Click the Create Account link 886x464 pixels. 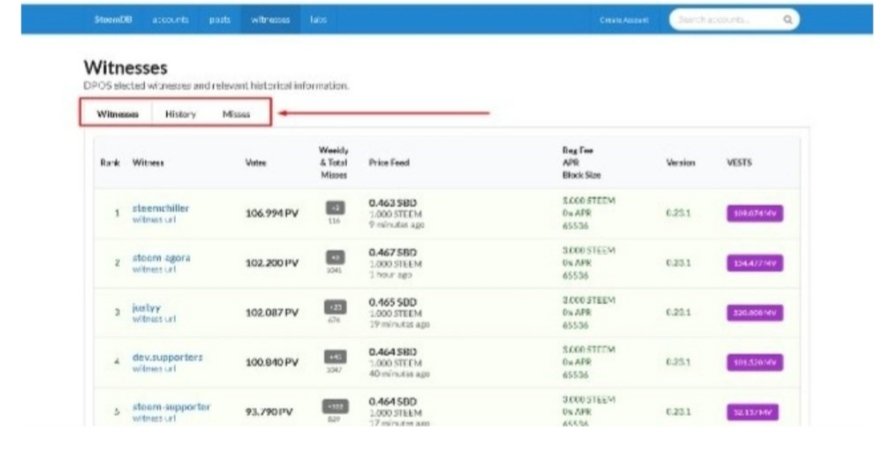click(x=624, y=20)
